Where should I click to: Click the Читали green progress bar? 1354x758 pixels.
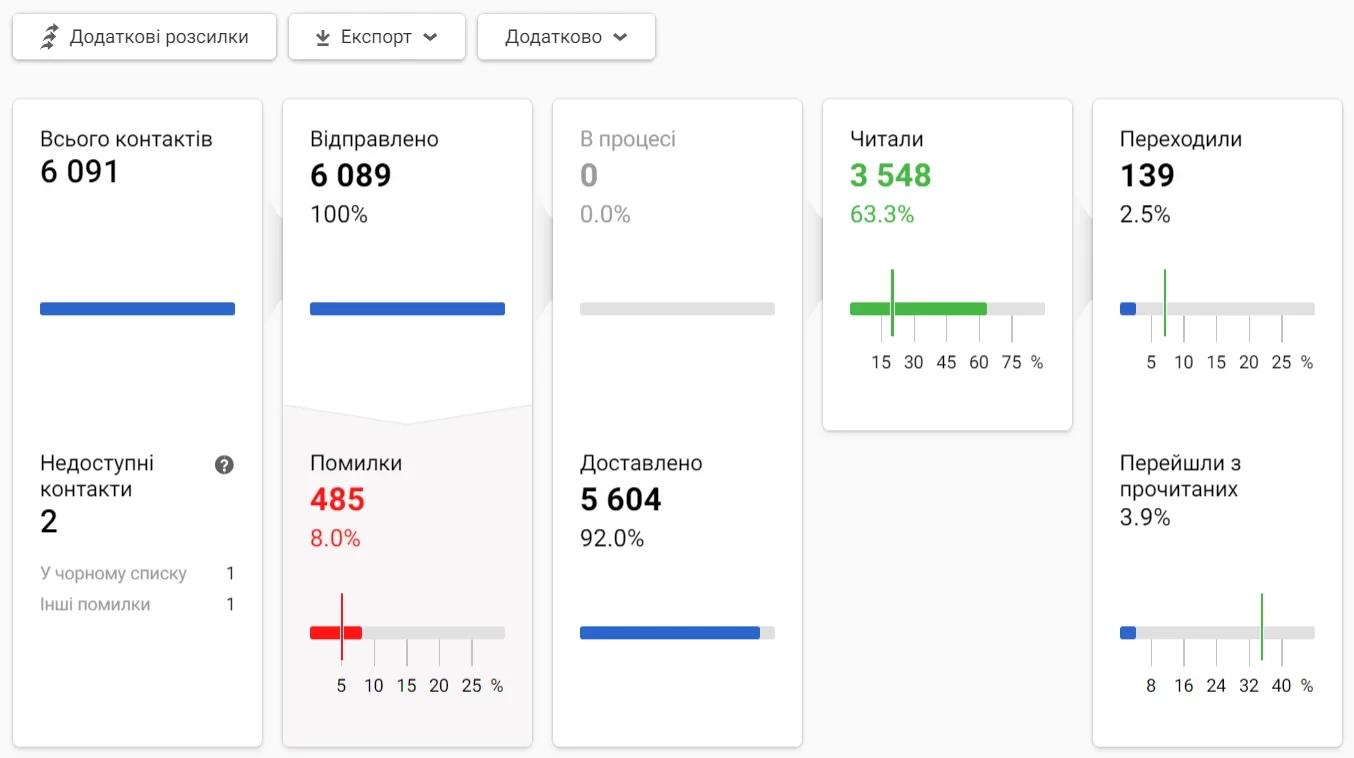[x=947, y=309]
